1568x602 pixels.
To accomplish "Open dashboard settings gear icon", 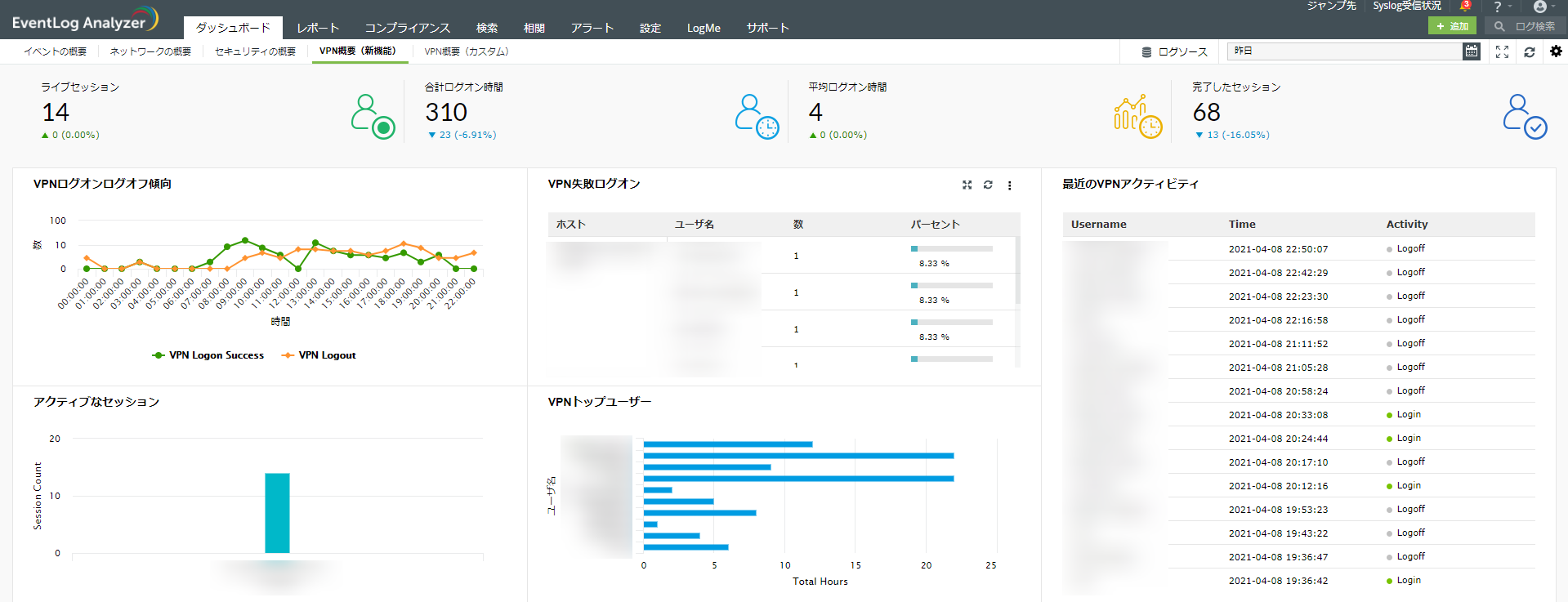I will tap(1556, 51).
